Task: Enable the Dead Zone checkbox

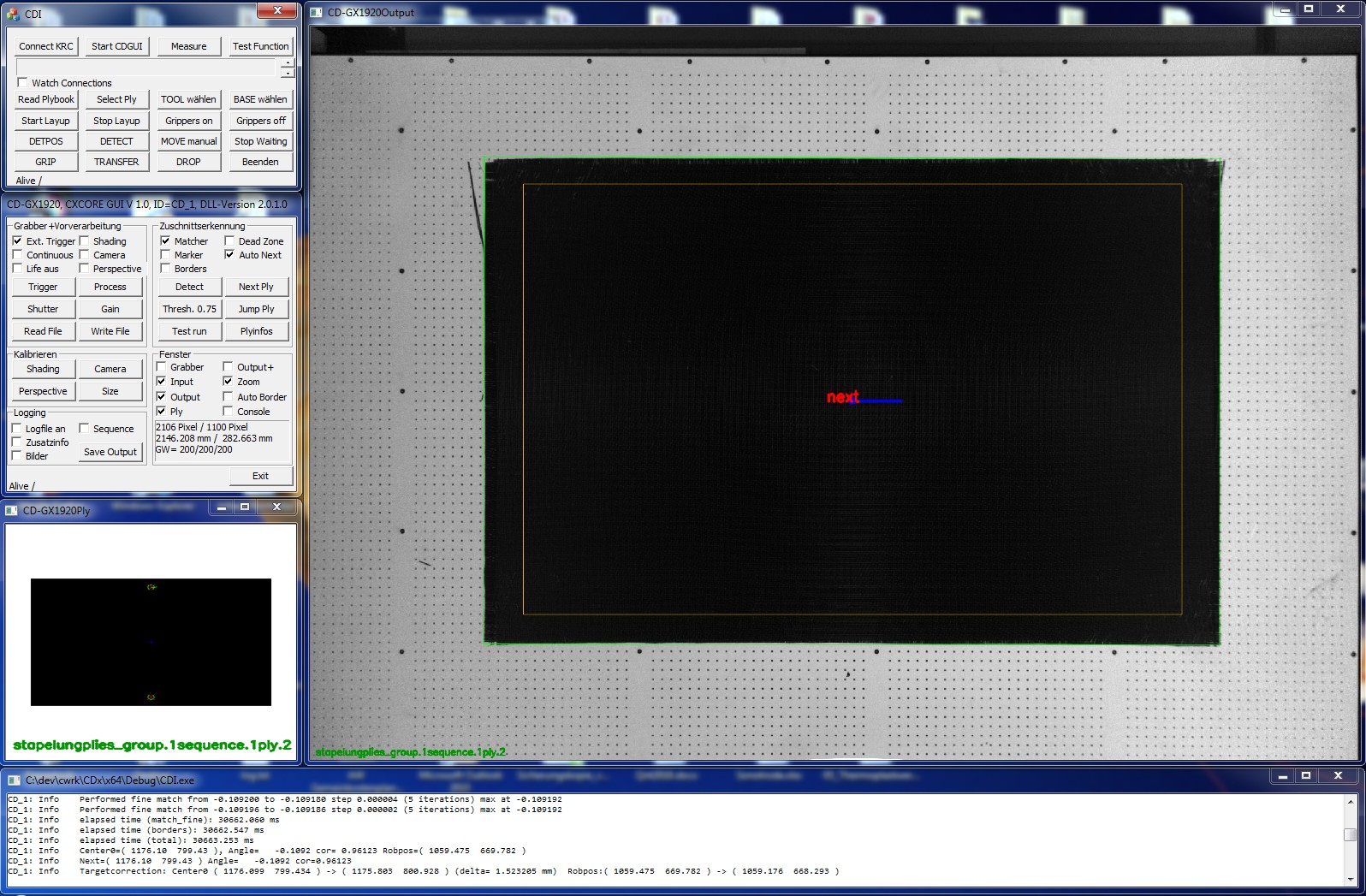Action: coord(229,241)
